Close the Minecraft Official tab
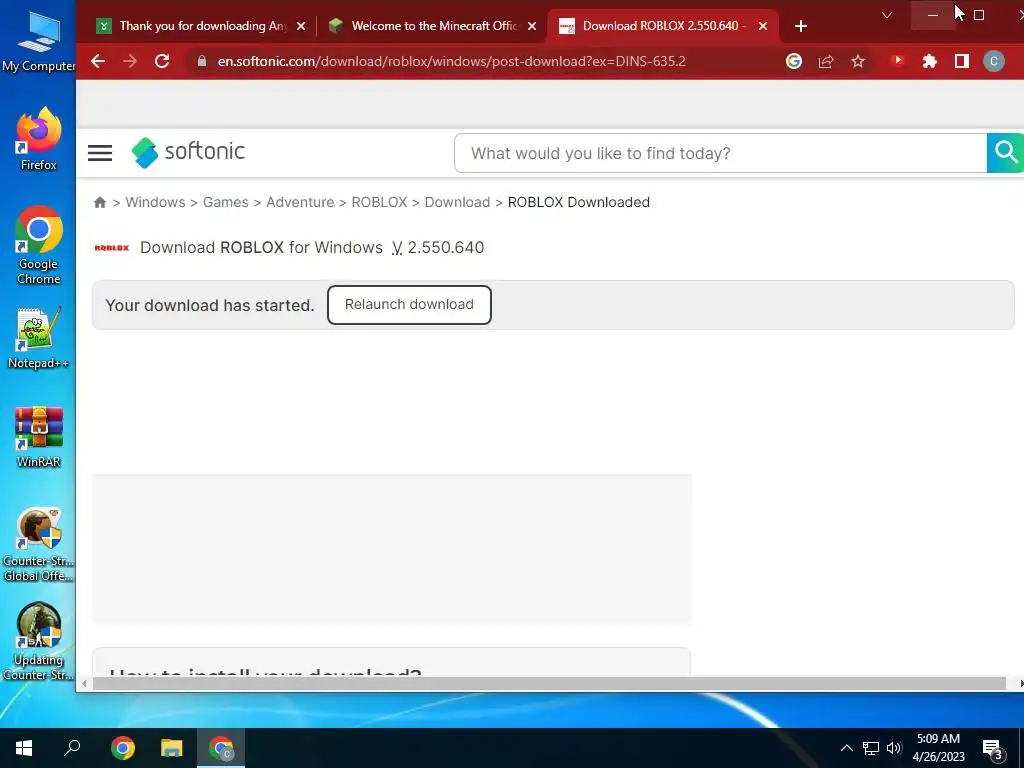The image size is (1024, 768). pos(532,26)
